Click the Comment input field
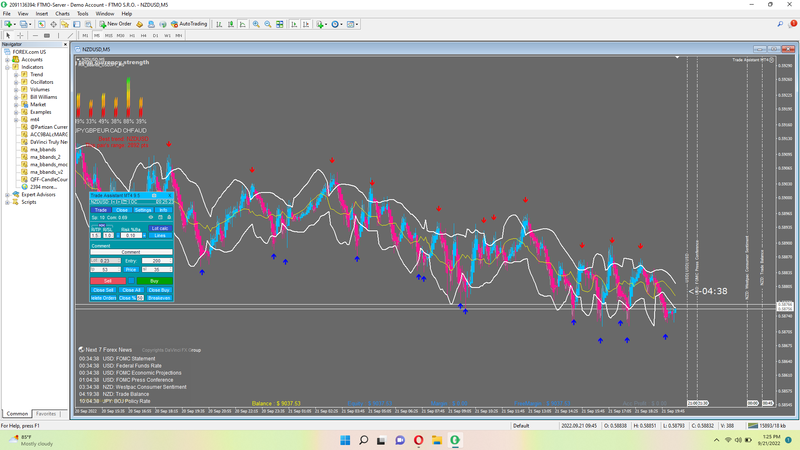 pyautogui.click(x=131, y=252)
